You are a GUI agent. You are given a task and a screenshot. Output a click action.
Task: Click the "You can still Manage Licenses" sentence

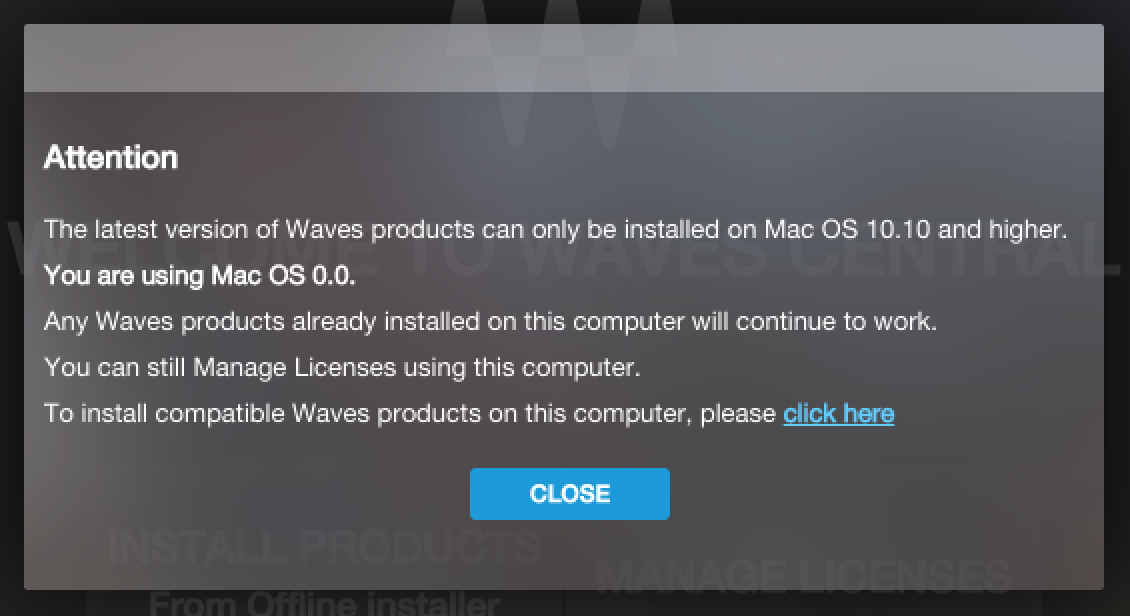[x=342, y=367]
